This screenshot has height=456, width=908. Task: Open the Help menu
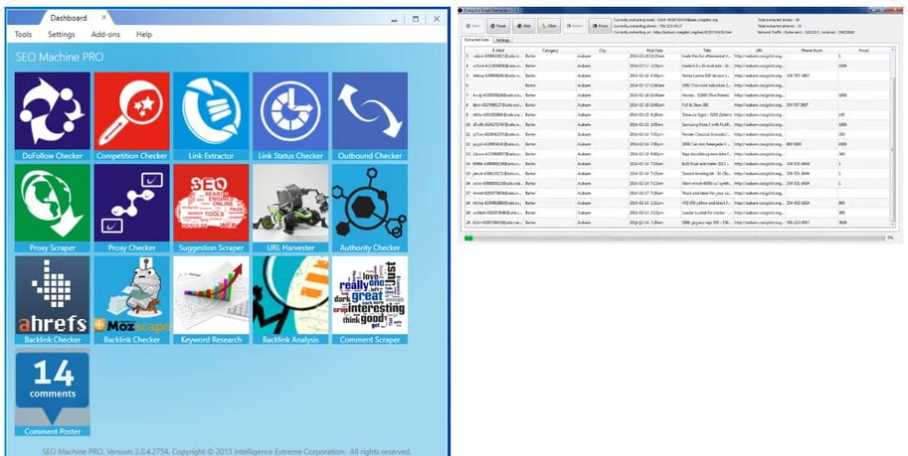[x=144, y=34]
